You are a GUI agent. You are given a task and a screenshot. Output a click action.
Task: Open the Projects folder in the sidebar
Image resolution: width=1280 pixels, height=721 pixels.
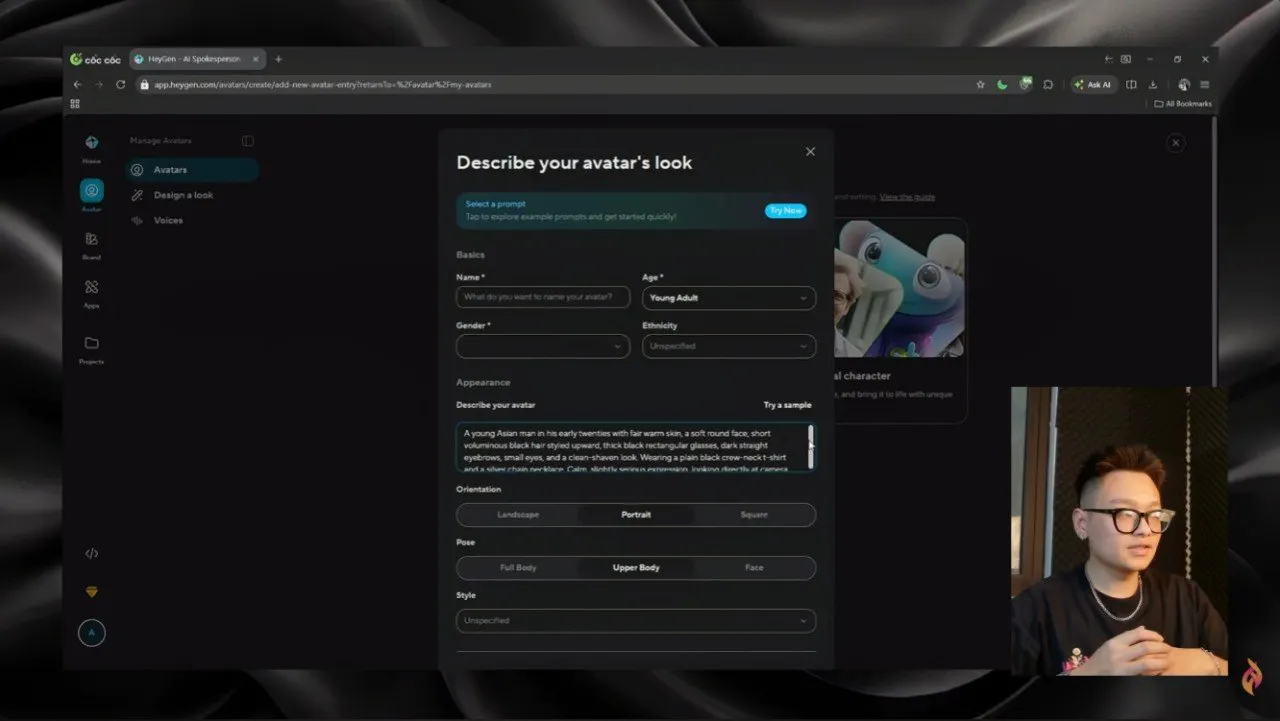(91, 347)
